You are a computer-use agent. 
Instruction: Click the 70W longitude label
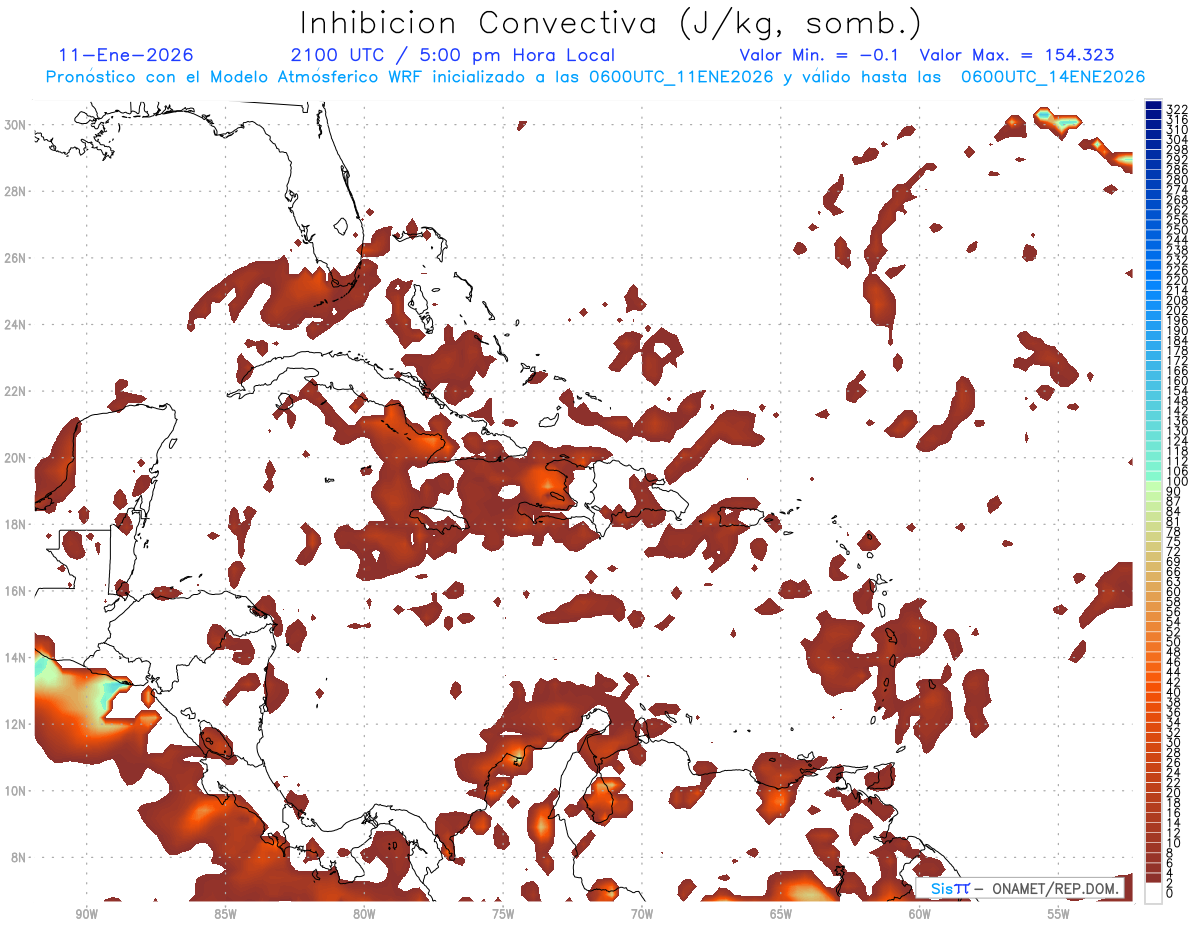pyautogui.click(x=642, y=914)
